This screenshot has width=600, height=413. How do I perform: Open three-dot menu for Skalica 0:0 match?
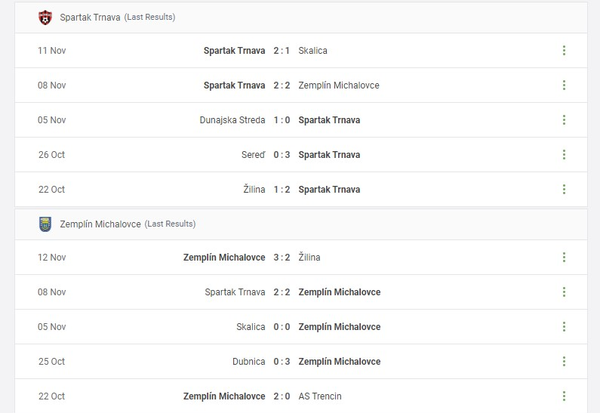[x=564, y=327]
